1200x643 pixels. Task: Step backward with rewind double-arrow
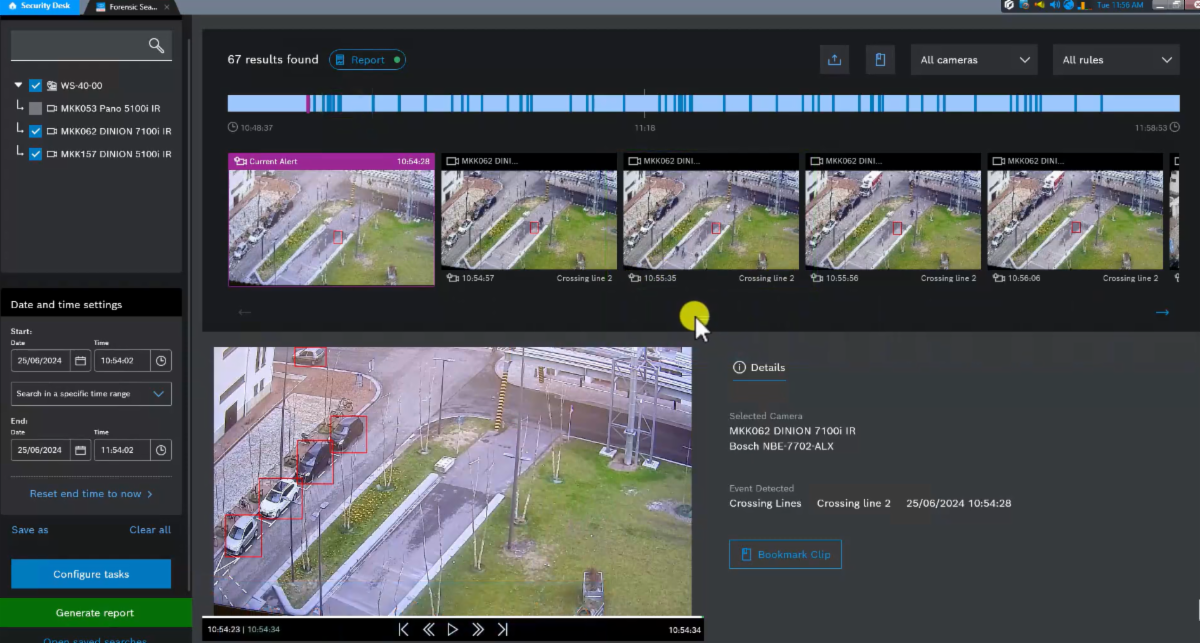coord(428,629)
